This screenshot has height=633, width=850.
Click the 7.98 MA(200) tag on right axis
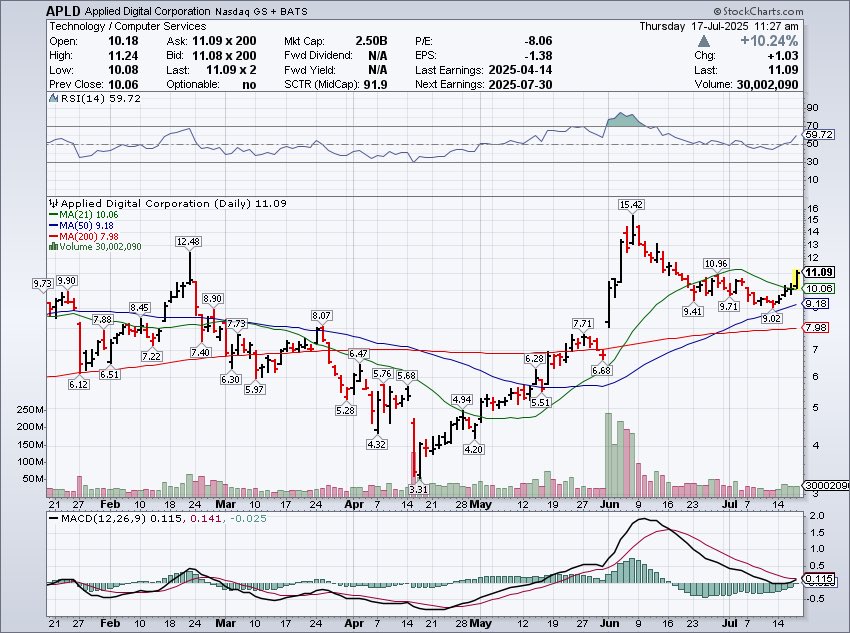[816, 327]
